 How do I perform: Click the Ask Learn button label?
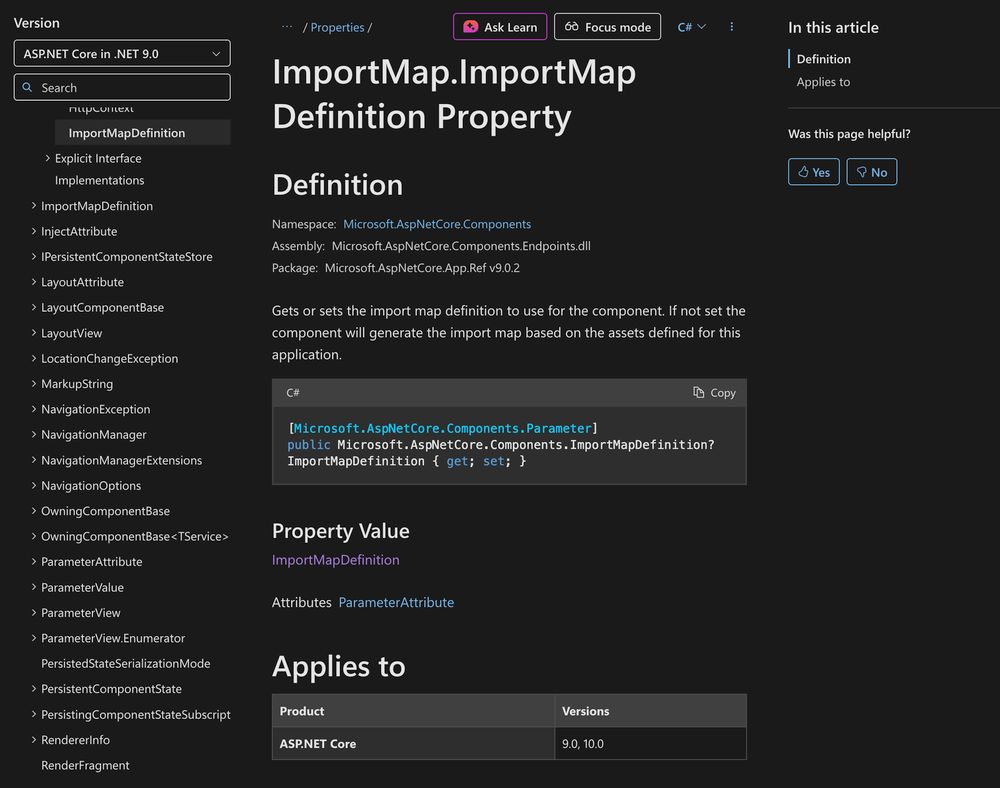(x=510, y=27)
